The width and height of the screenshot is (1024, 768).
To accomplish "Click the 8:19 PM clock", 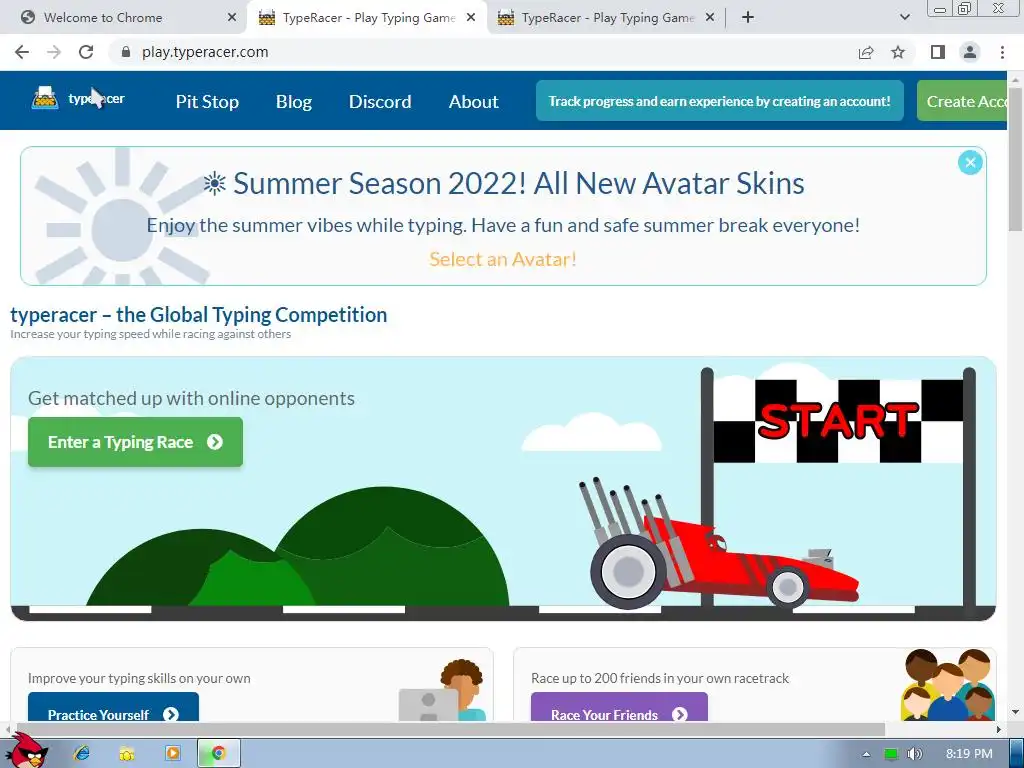I will pyautogui.click(x=969, y=754).
